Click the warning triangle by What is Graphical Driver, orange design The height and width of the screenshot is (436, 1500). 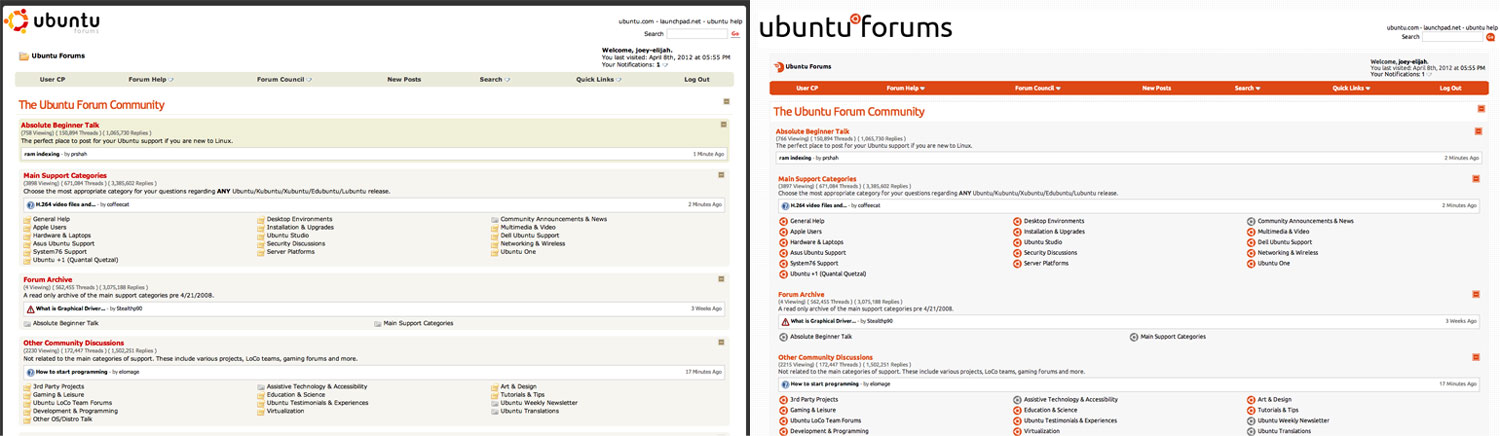click(785, 321)
